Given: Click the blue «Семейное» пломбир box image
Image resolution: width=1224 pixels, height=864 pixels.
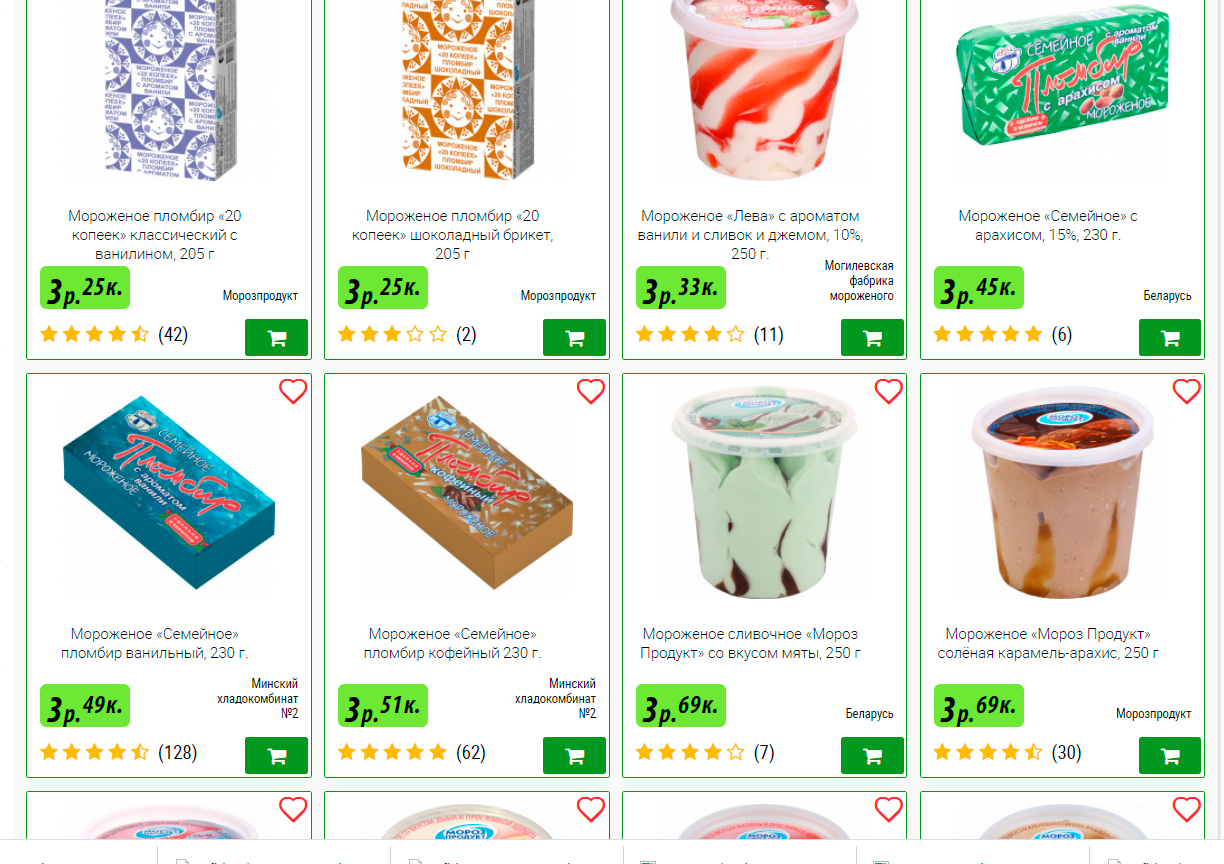Looking at the screenshot, I should pyautogui.click(x=168, y=495).
